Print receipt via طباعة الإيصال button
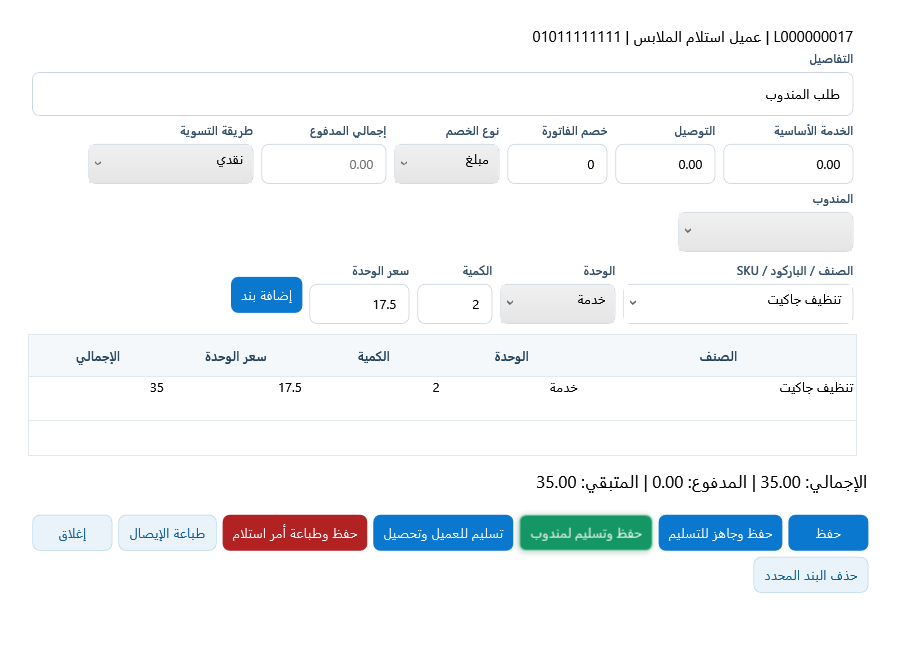The image size is (900, 652). click(167, 533)
